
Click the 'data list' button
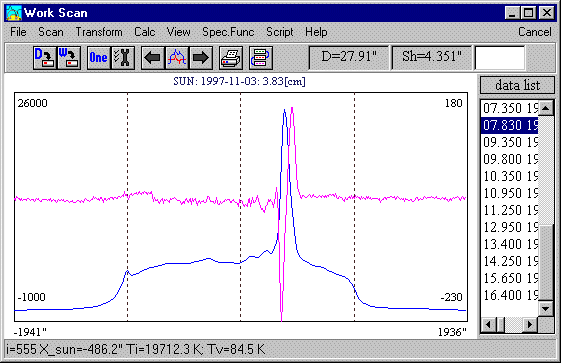pos(517,85)
